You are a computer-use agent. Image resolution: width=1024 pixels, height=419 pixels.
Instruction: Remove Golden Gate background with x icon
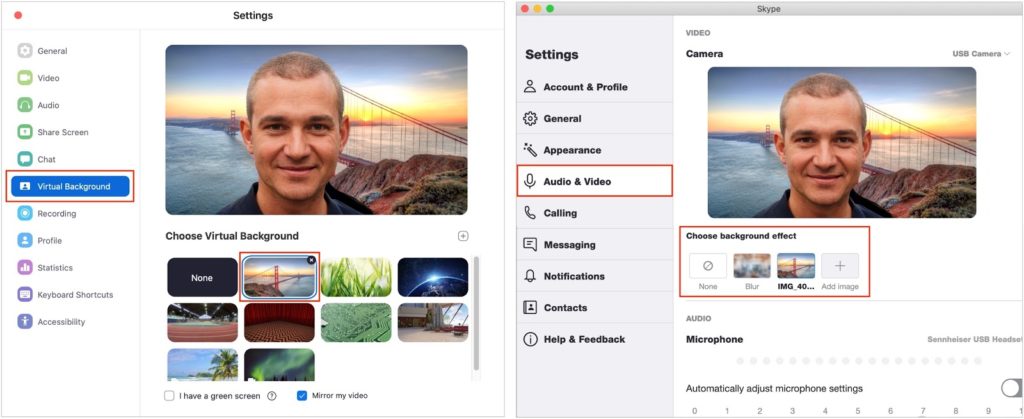(311, 260)
